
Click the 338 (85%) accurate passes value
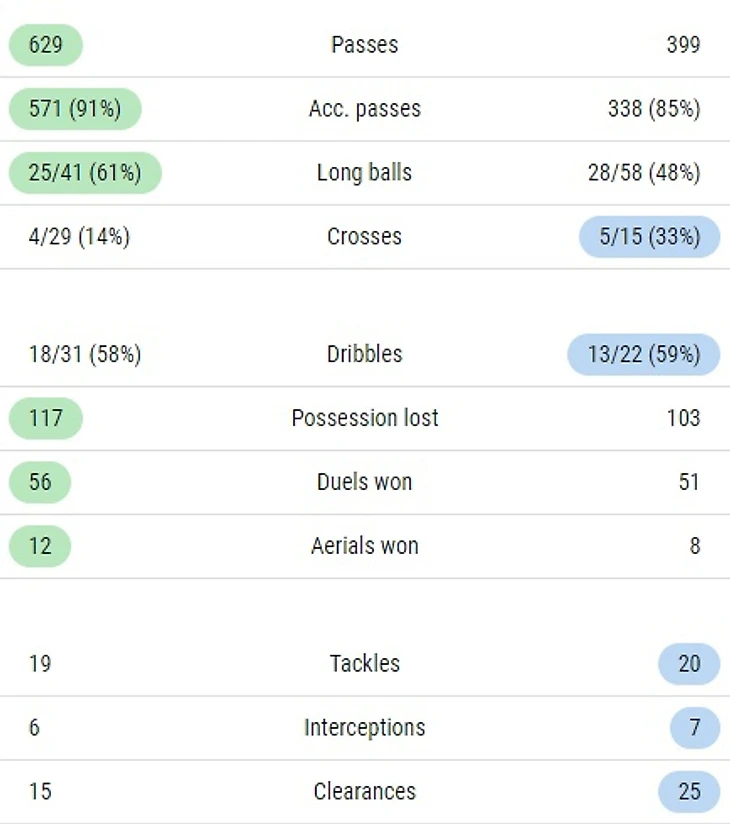pos(654,109)
